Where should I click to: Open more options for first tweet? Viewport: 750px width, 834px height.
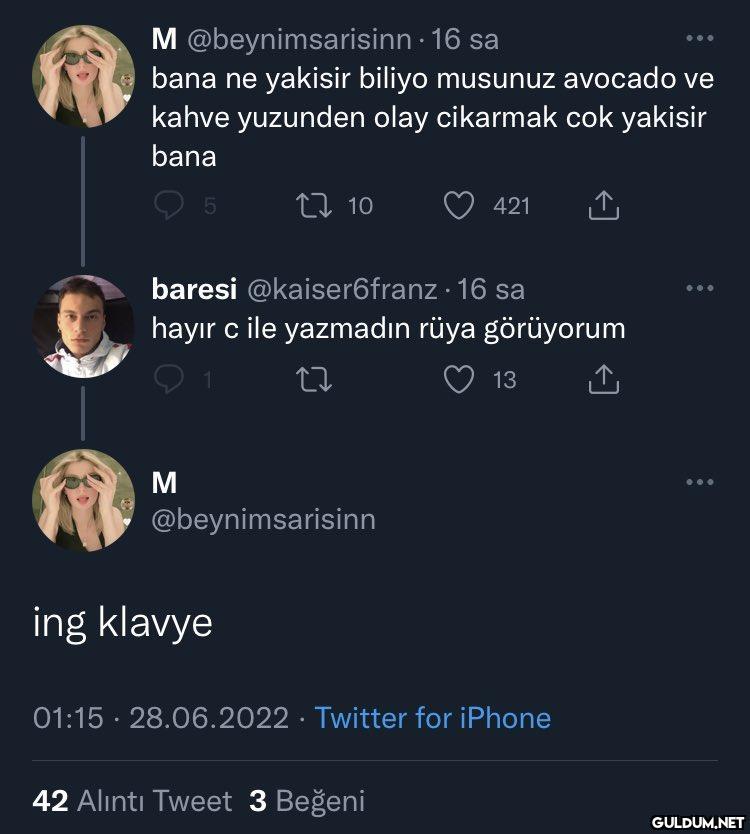point(699,39)
